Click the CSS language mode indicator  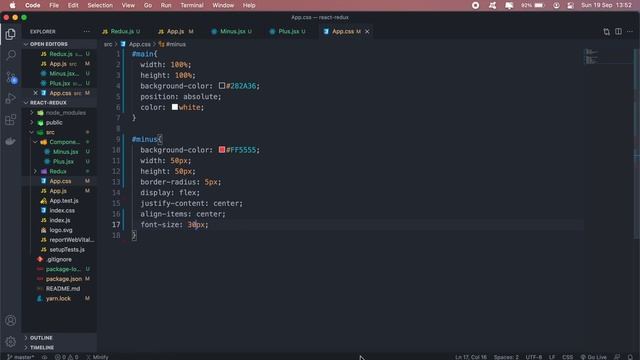point(567,357)
